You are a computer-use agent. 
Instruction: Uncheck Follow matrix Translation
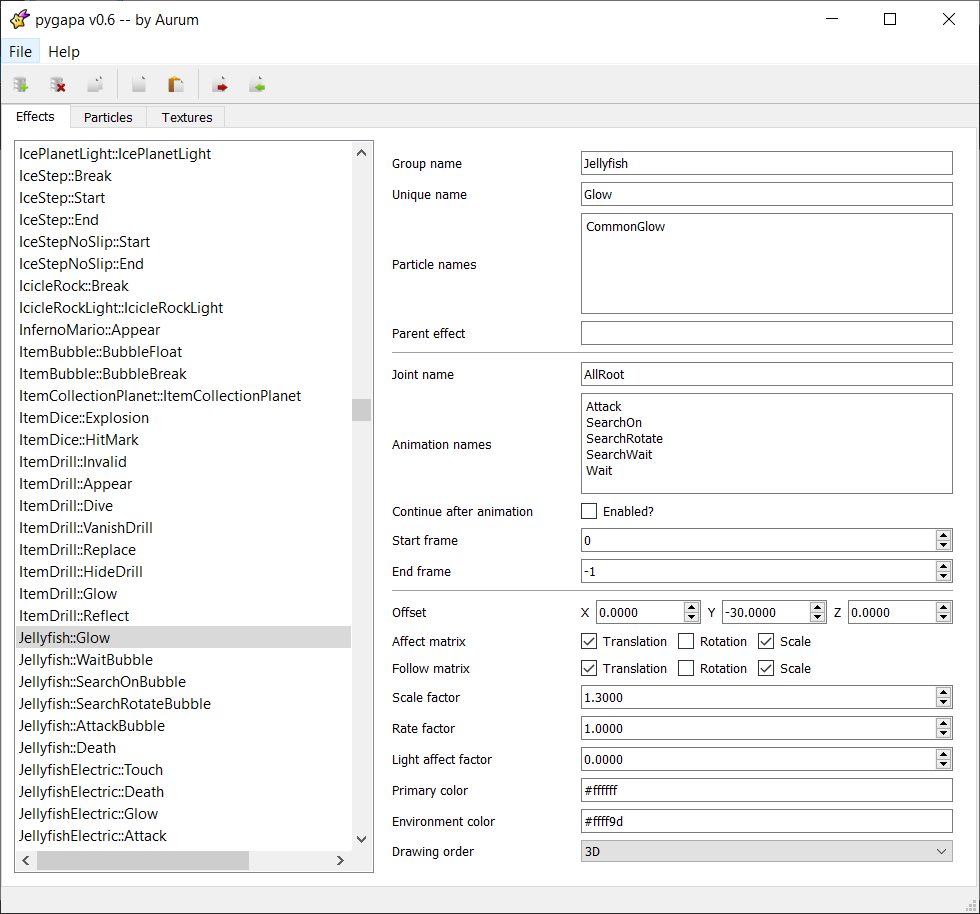[x=589, y=668]
